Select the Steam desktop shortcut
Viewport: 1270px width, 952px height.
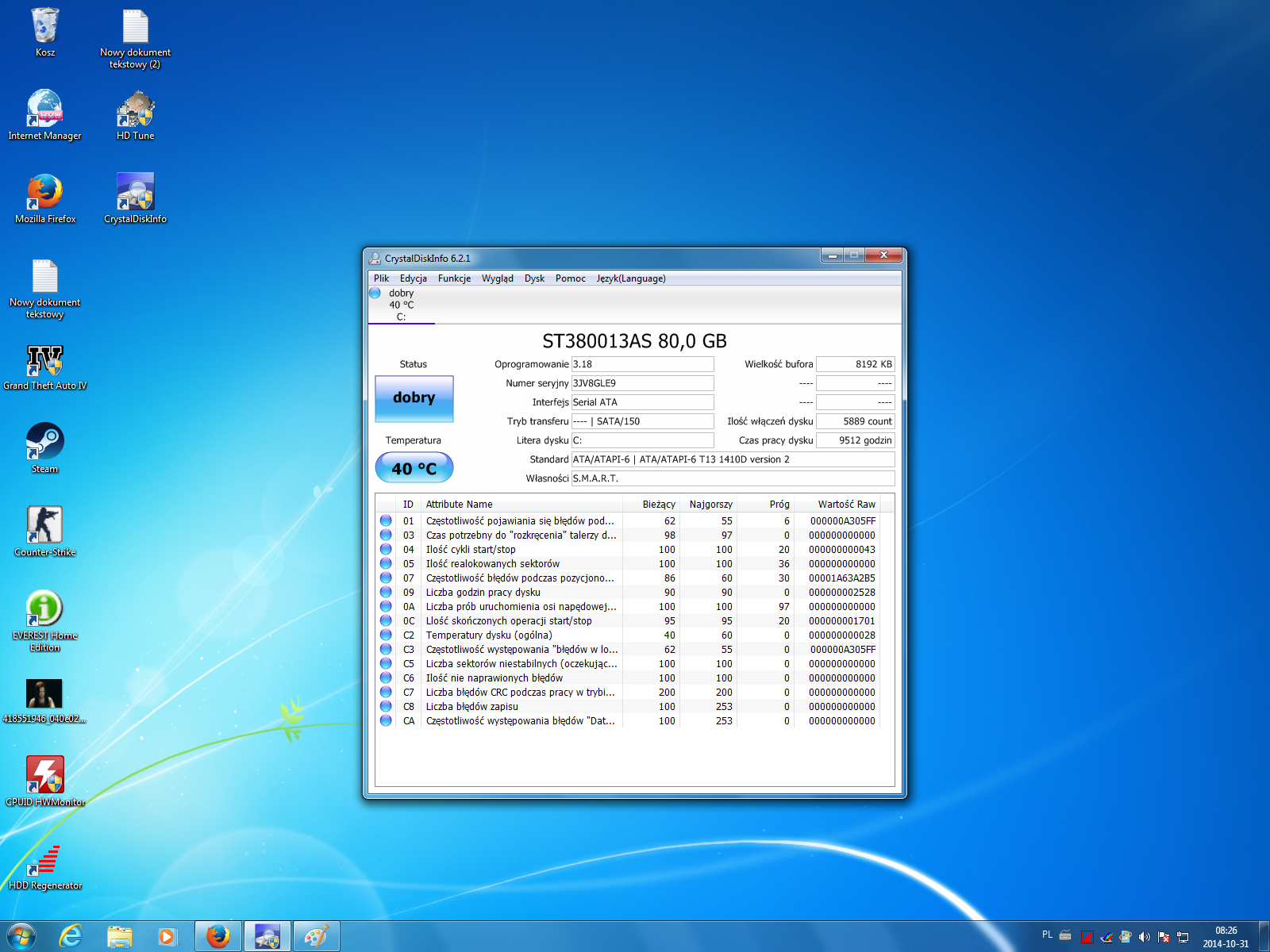coord(45,449)
